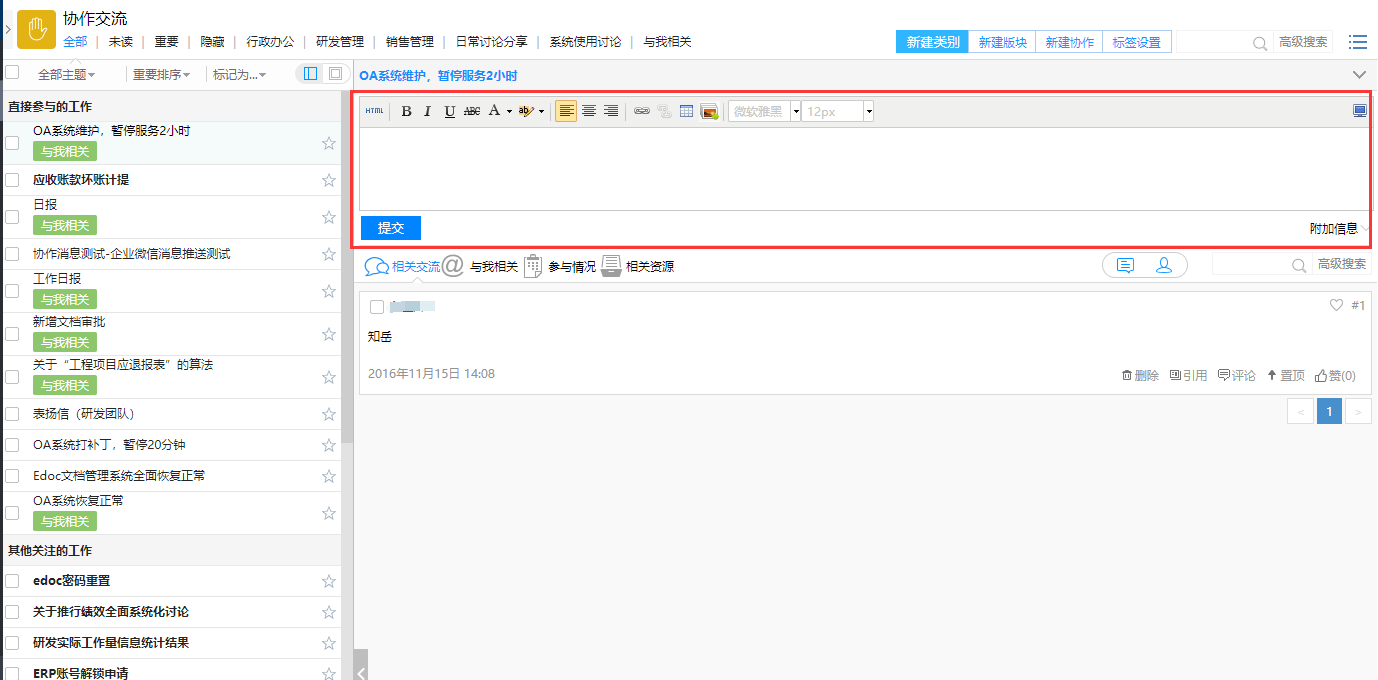This screenshot has width=1378, height=680.
Task: Open the fullscreen editor icon
Action: point(1359,111)
